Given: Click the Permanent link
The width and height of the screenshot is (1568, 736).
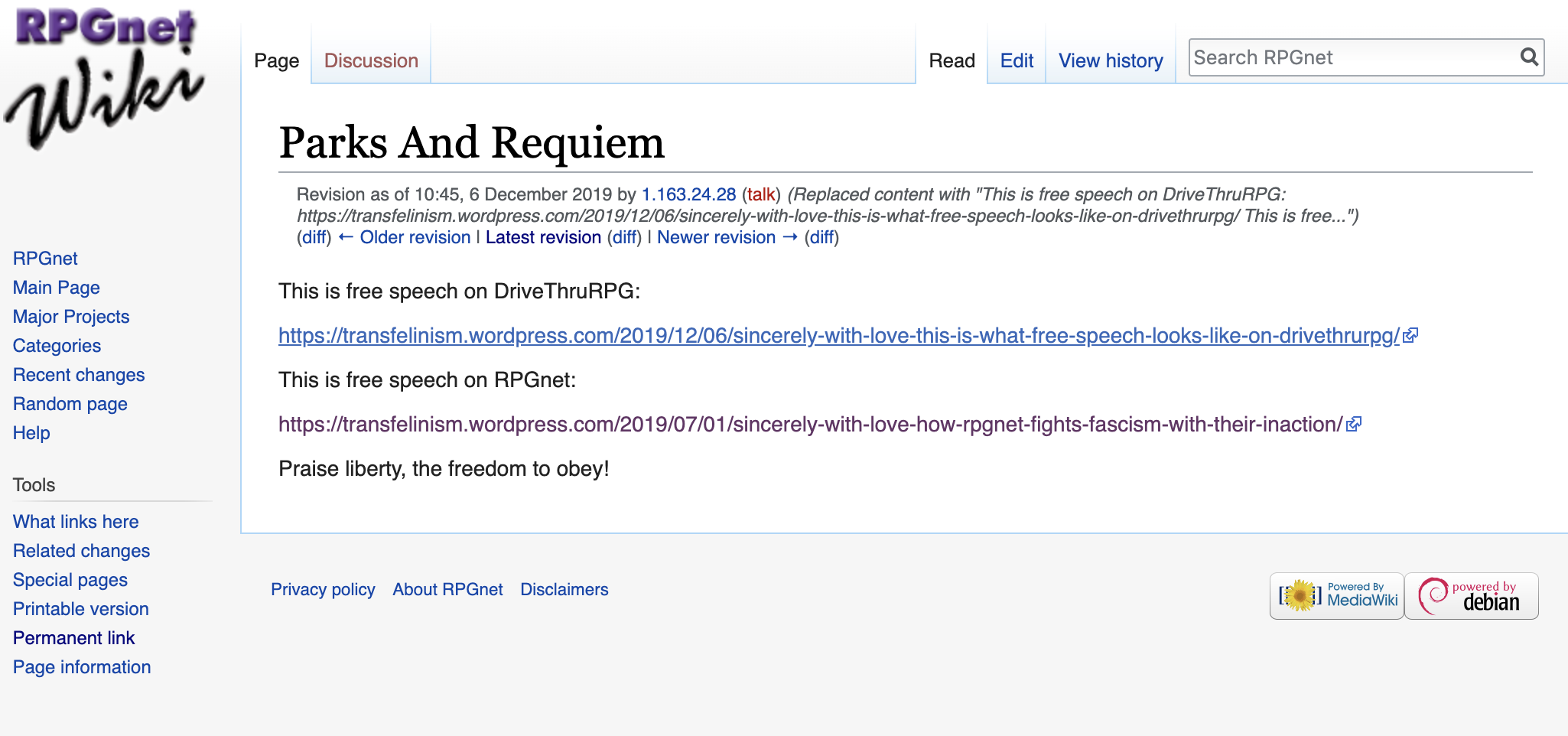Looking at the screenshot, I should (73, 638).
